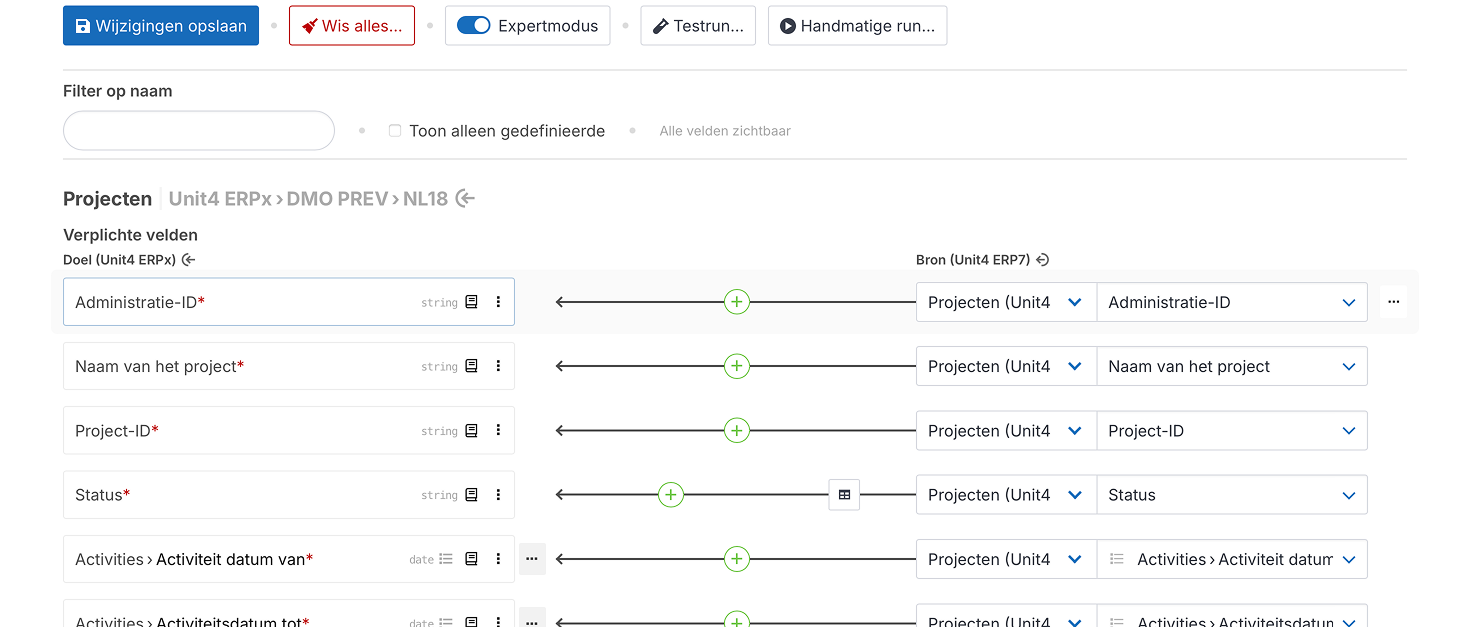Click the arrow icon after NL18 breadcrumb
This screenshot has width=1470, height=627.
464,198
